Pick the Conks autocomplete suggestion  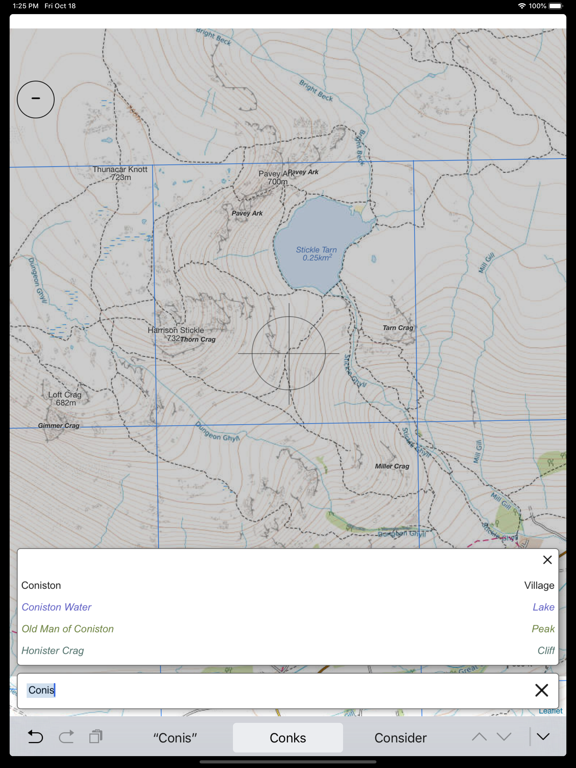click(x=288, y=738)
